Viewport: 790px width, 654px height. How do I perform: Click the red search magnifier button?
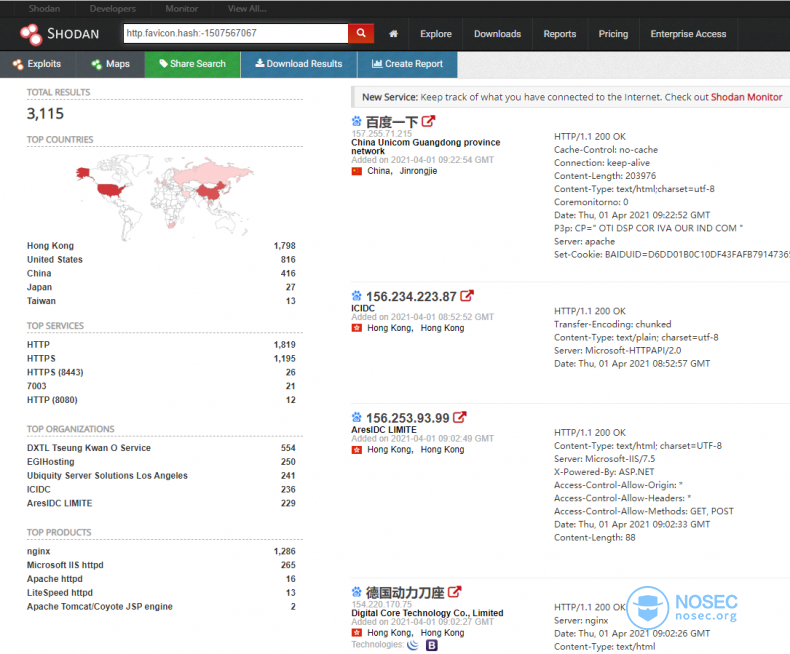361,33
